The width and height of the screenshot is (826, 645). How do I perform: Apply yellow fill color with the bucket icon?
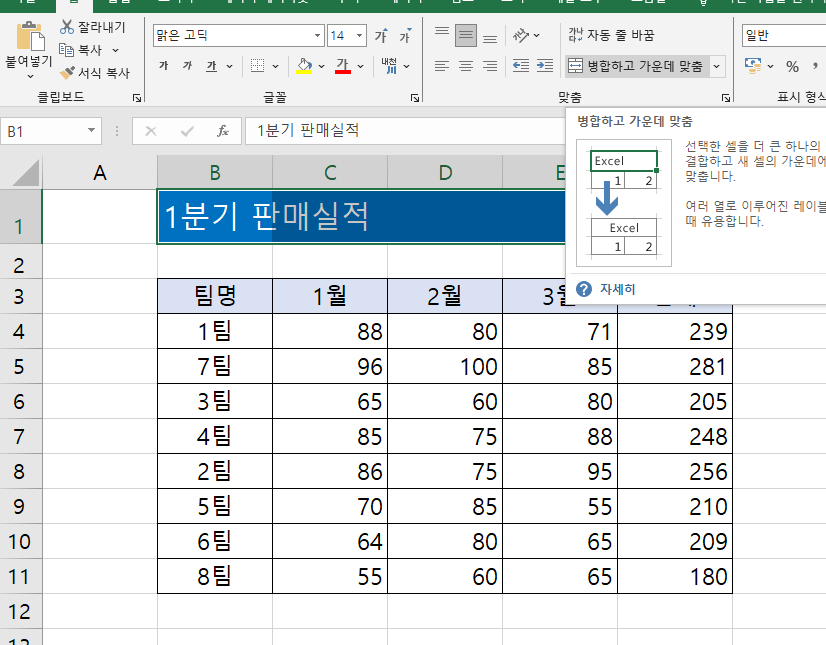coord(304,66)
